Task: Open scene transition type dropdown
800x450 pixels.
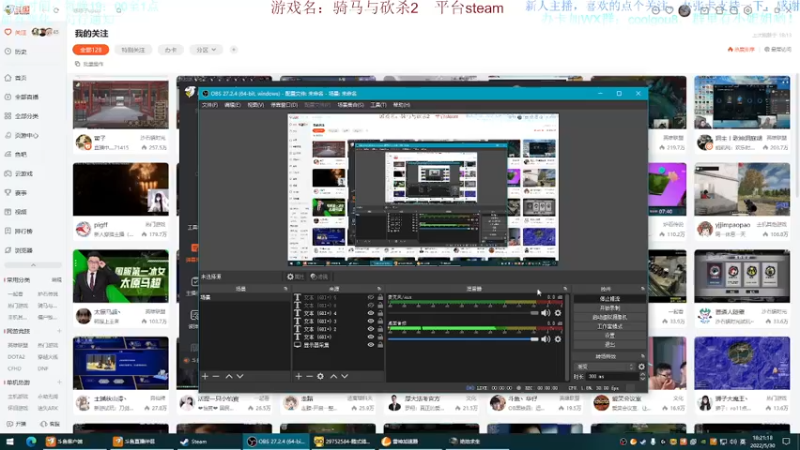Action: click(x=605, y=366)
